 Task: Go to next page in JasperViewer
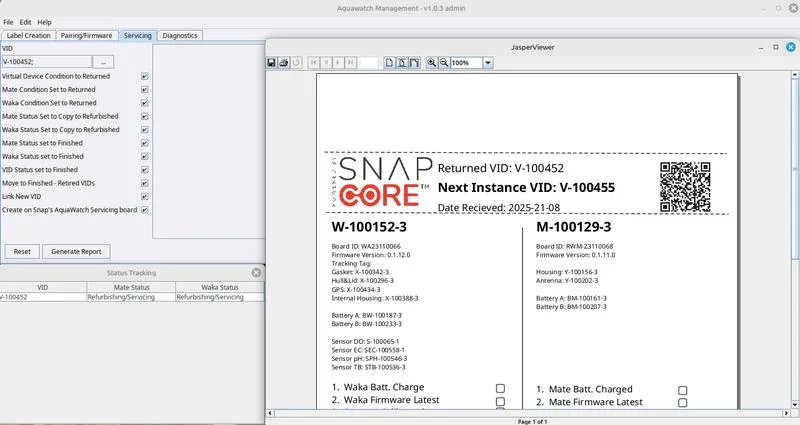coord(338,62)
